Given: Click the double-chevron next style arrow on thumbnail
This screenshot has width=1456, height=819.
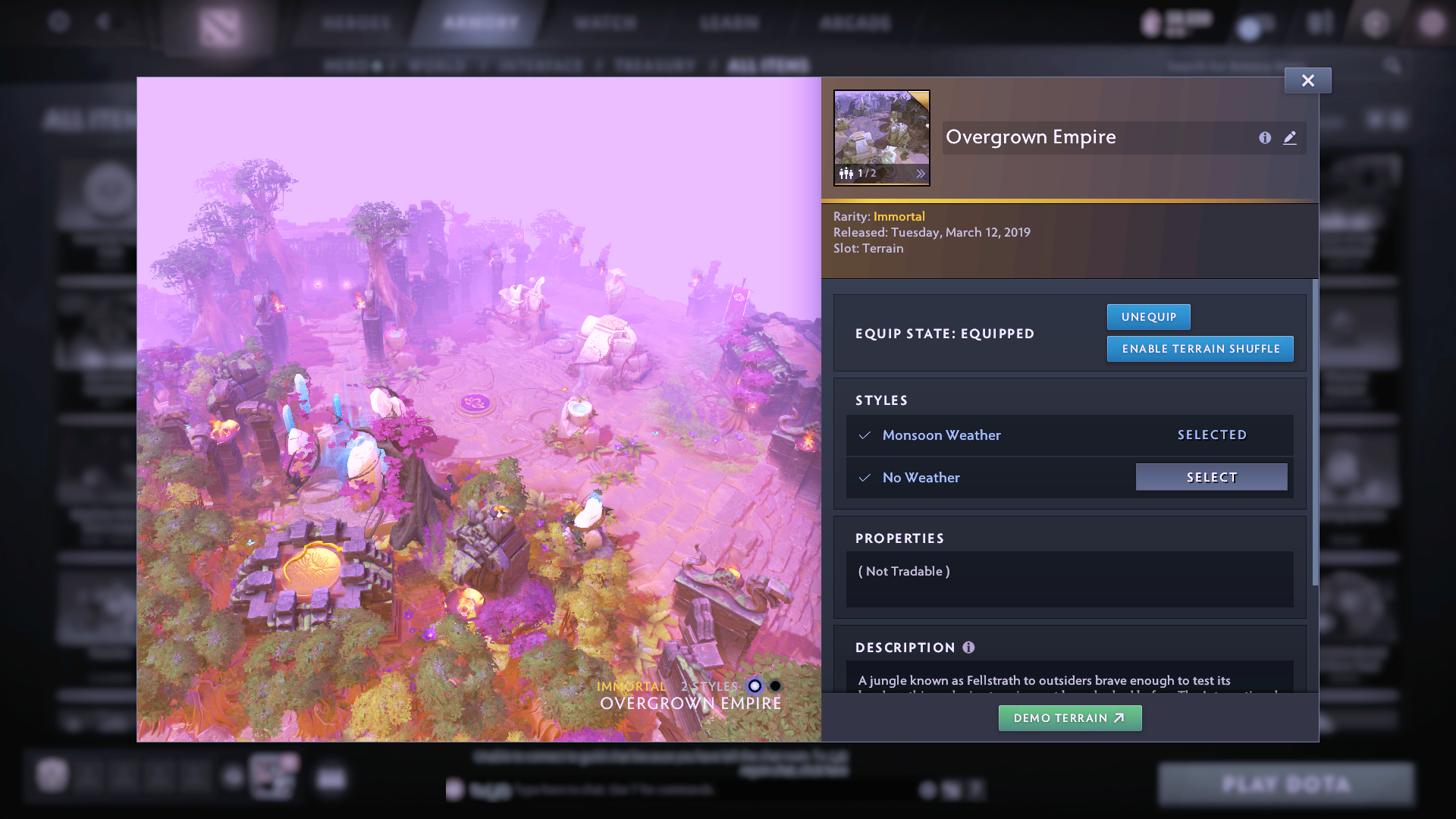Looking at the screenshot, I should (920, 174).
